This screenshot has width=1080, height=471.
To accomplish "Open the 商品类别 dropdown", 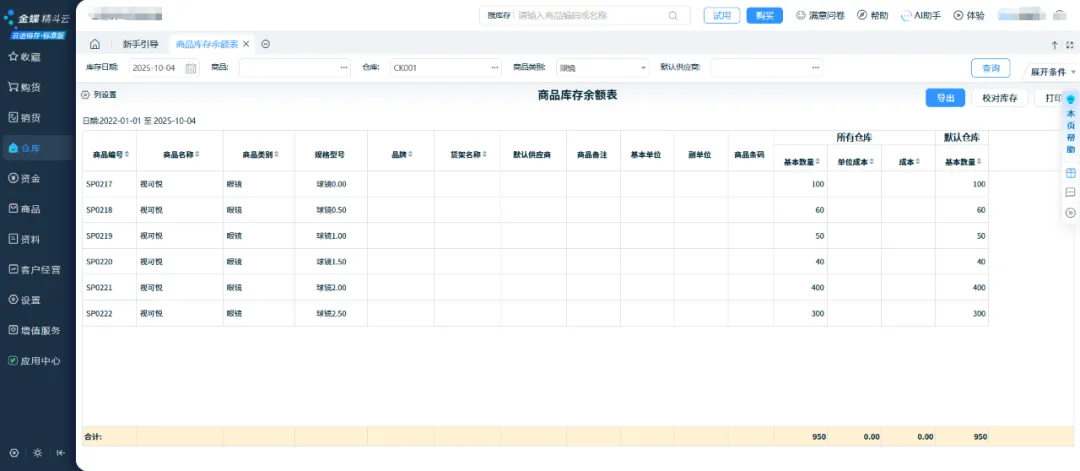I will 602,68.
